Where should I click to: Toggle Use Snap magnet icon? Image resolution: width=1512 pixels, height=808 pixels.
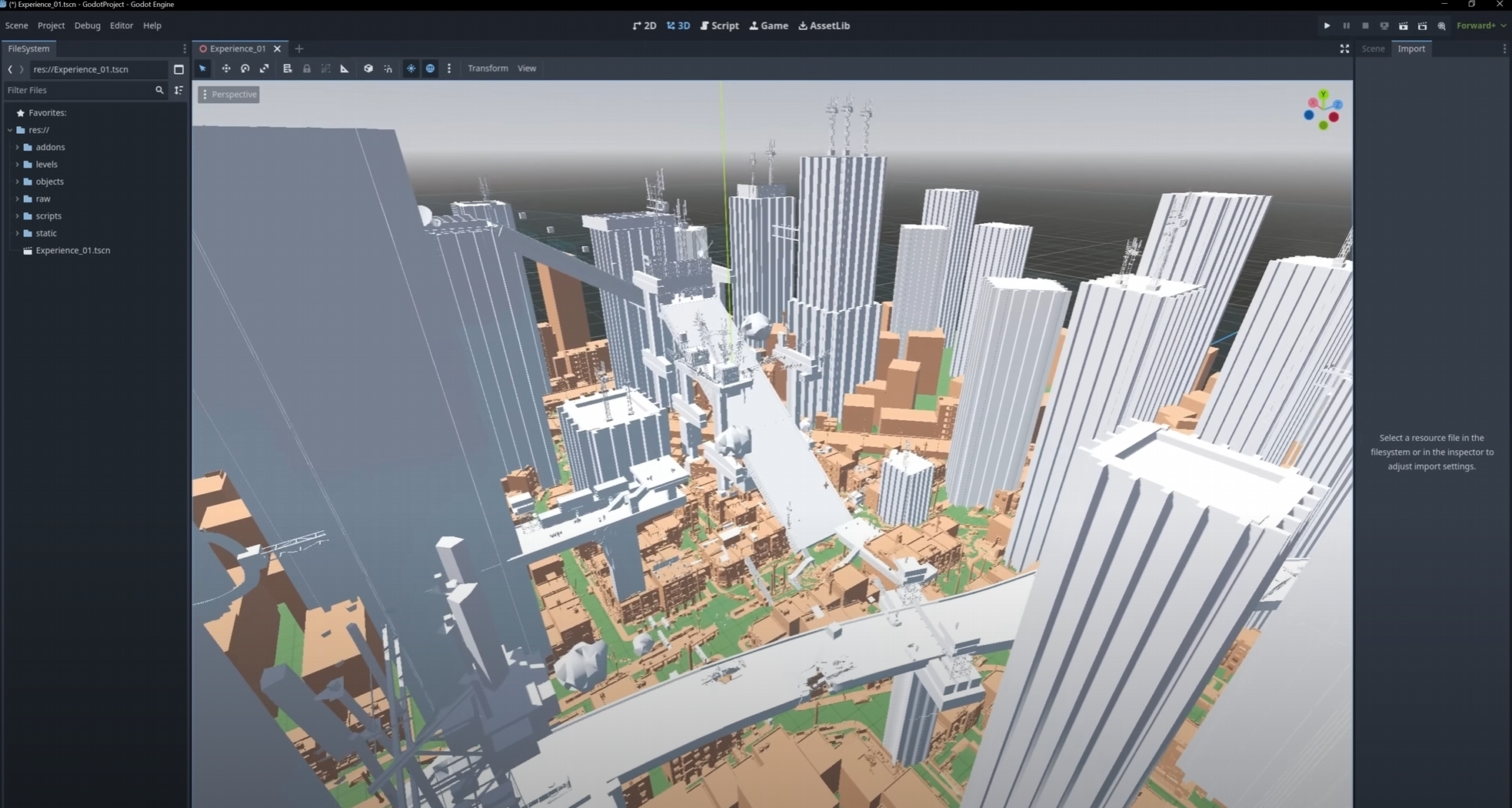tap(388, 68)
